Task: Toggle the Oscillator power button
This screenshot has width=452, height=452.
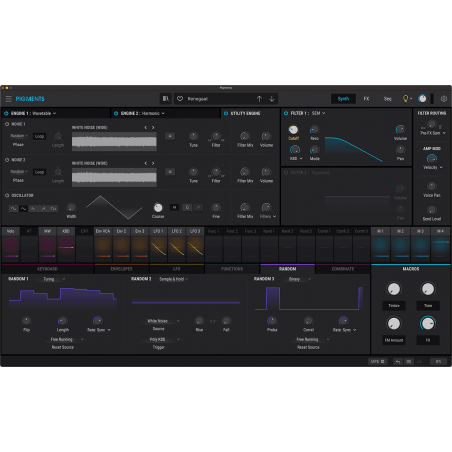Action: (x=7, y=196)
